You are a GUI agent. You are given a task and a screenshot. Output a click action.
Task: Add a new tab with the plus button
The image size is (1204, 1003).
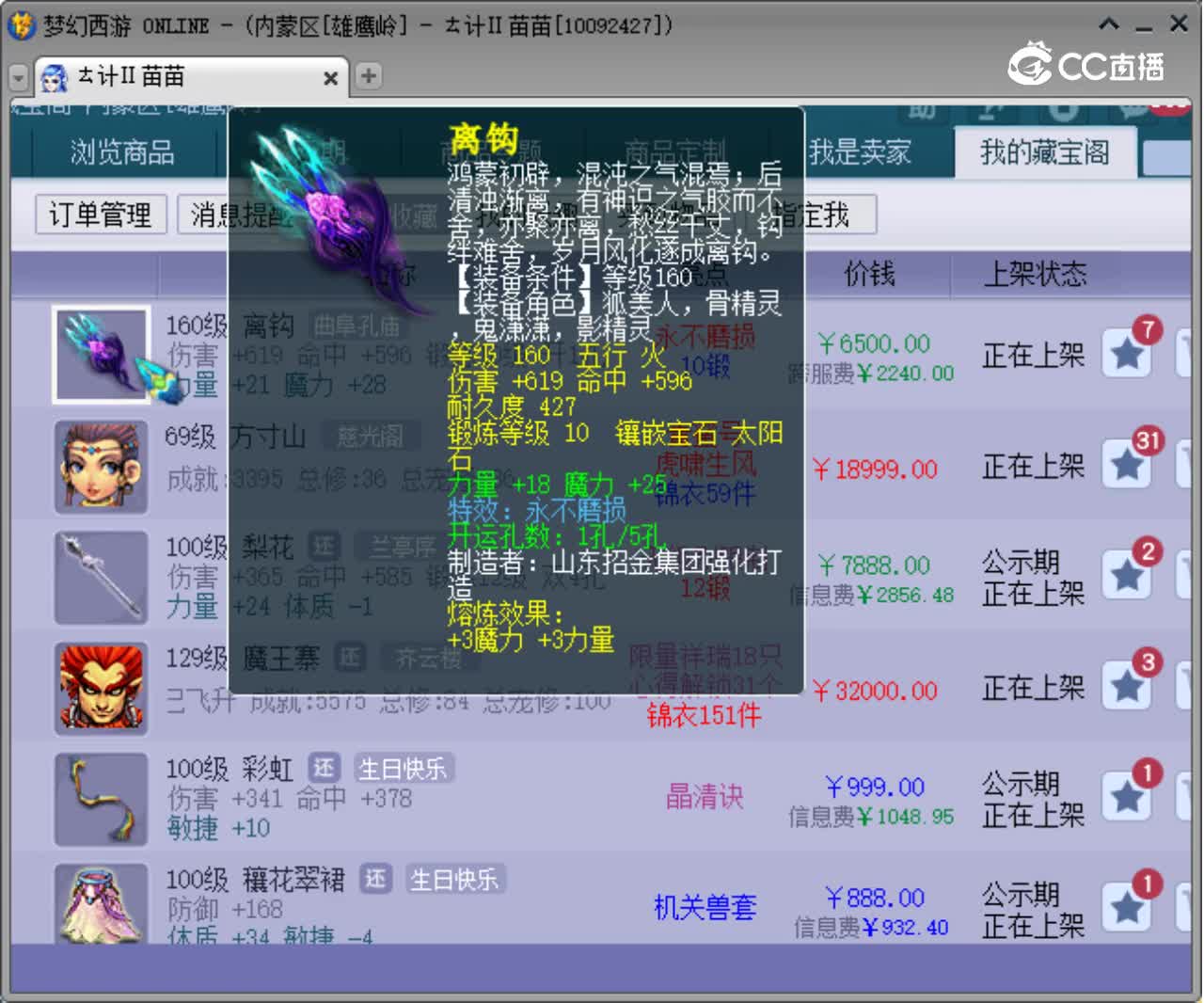click(369, 75)
